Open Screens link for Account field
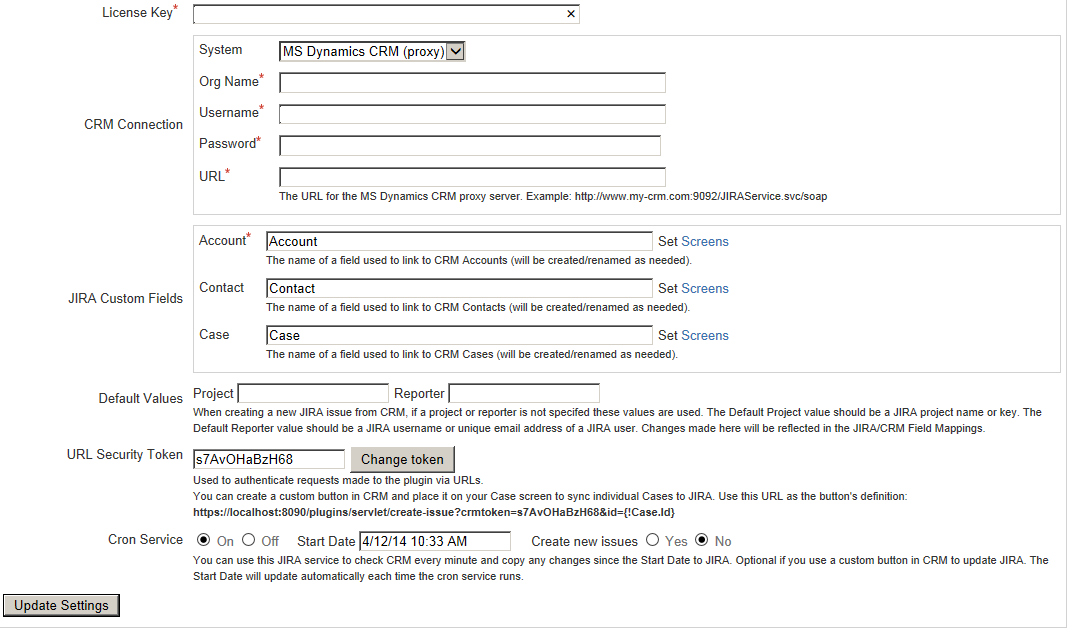This screenshot has width=1080, height=628. tap(705, 241)
